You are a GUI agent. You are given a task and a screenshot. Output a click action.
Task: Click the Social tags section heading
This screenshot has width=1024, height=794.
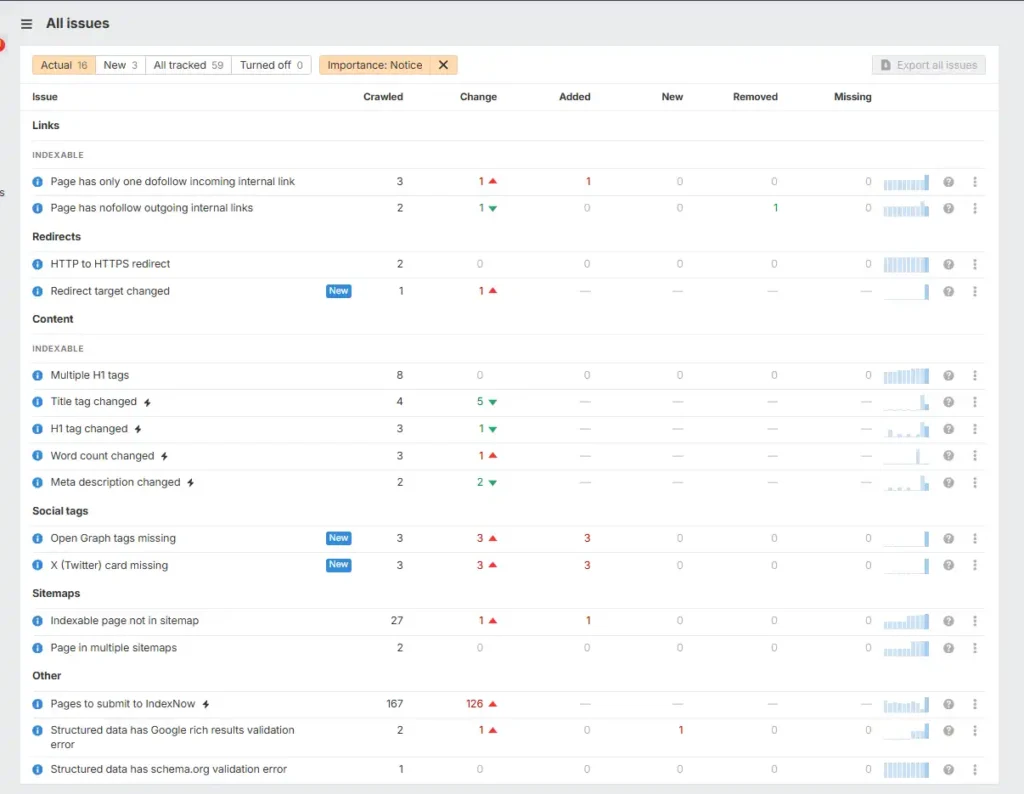click(x=60, y=511)
